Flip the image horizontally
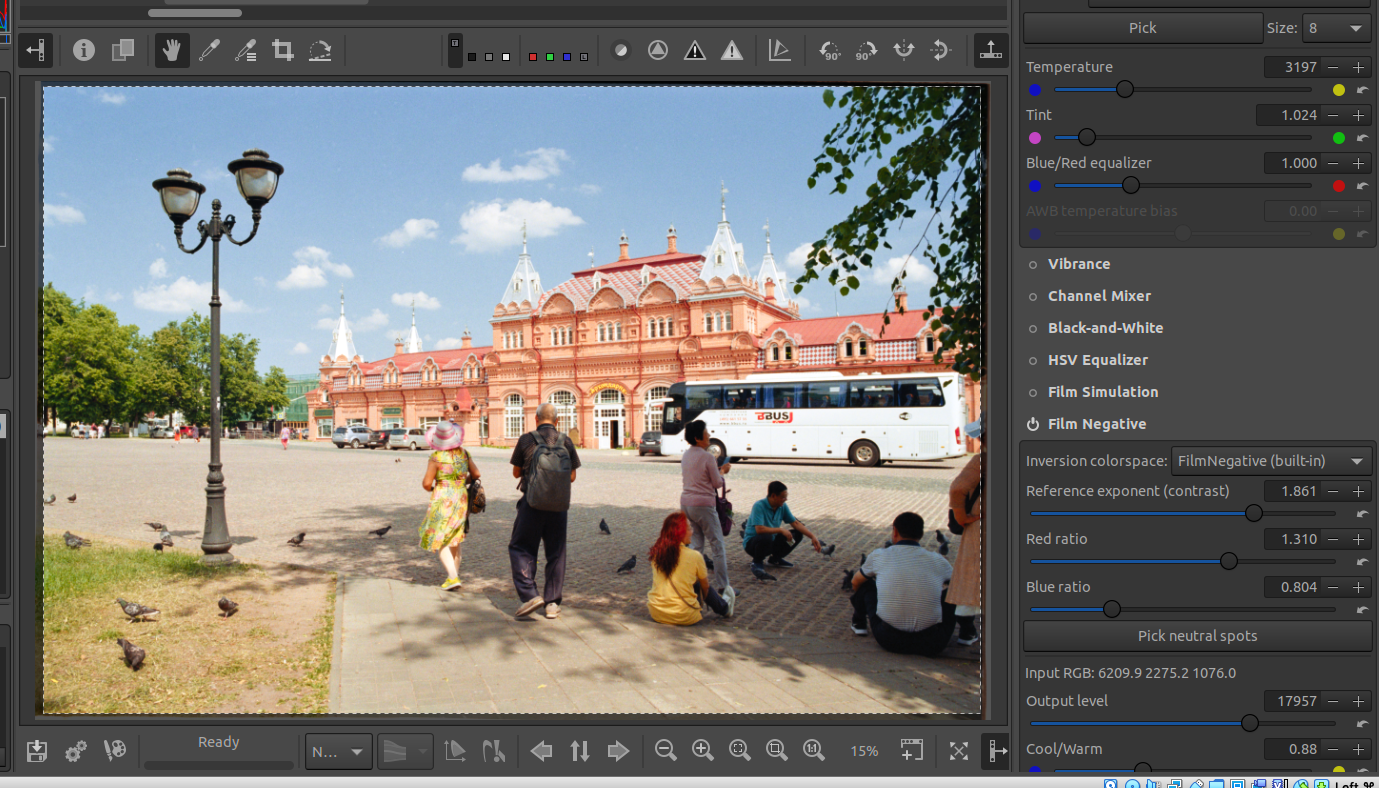The width and height of the screenshot is (1379, 788). 904,50
